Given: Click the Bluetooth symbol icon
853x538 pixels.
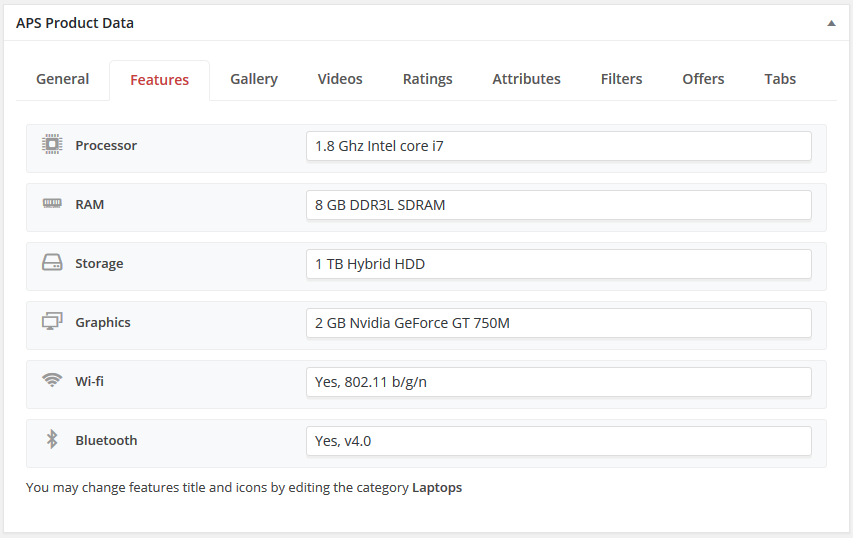Looking at the screenshot, I should pyautogui.click(x=52, y=440).
